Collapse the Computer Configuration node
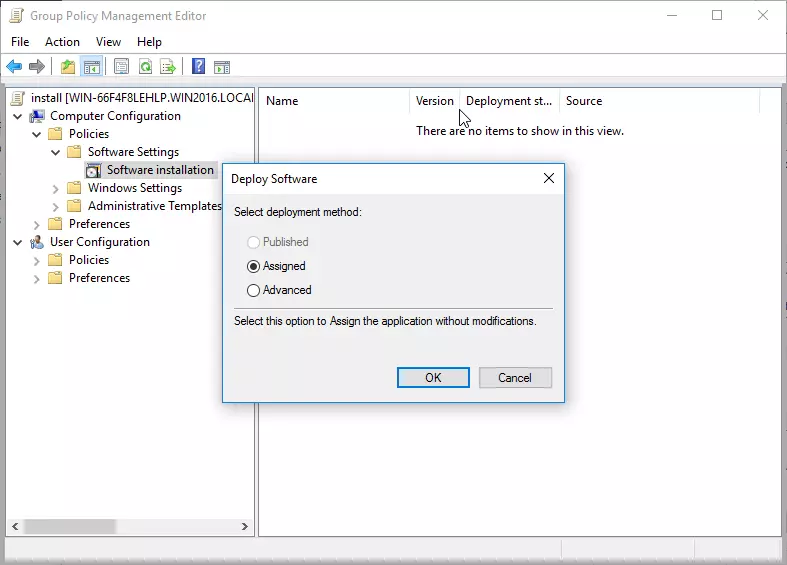Viewport: 787px width, 565px height. [18, 116]
